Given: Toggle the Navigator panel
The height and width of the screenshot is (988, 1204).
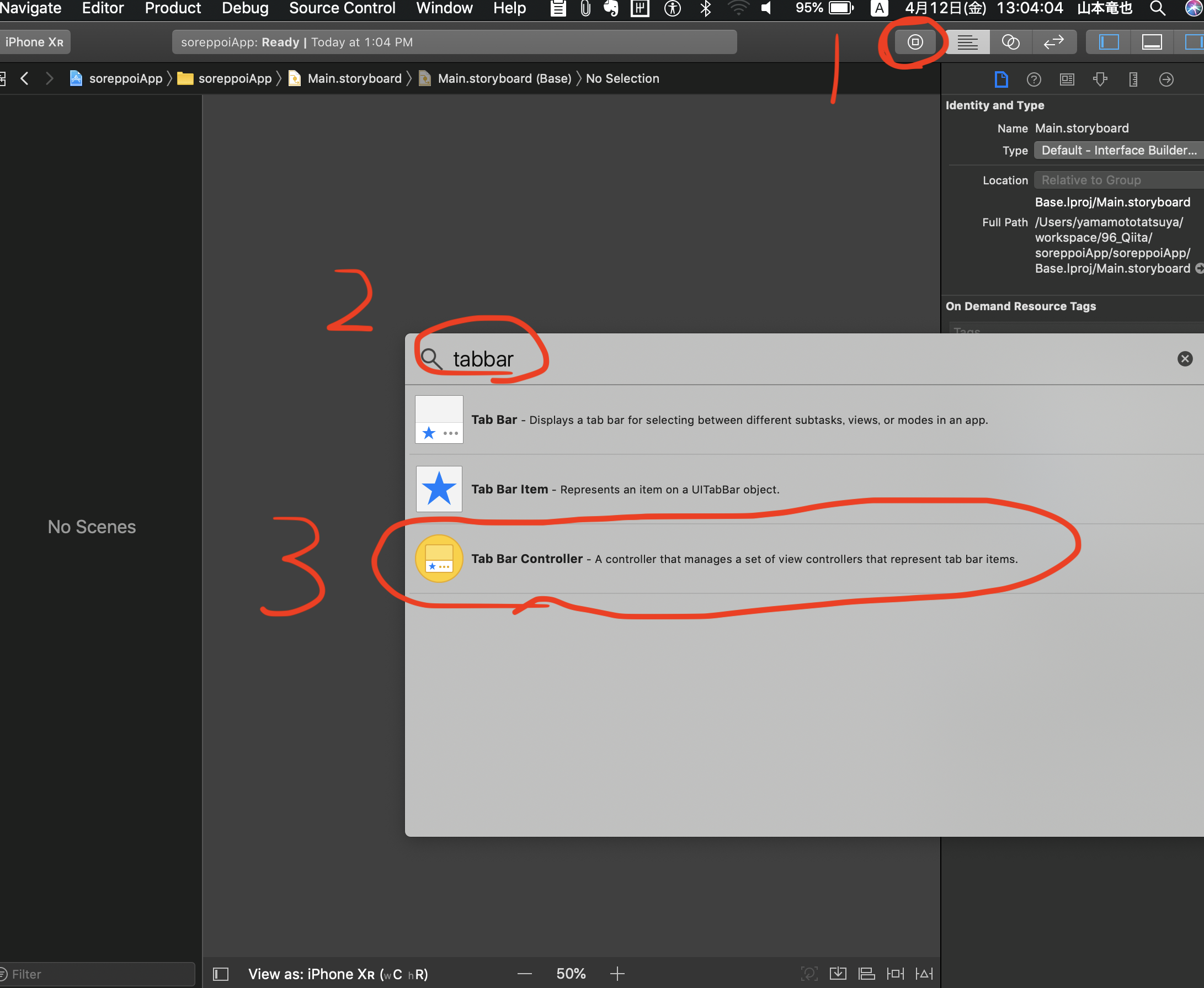Looking at the screenshot, I should (1109, 42).
